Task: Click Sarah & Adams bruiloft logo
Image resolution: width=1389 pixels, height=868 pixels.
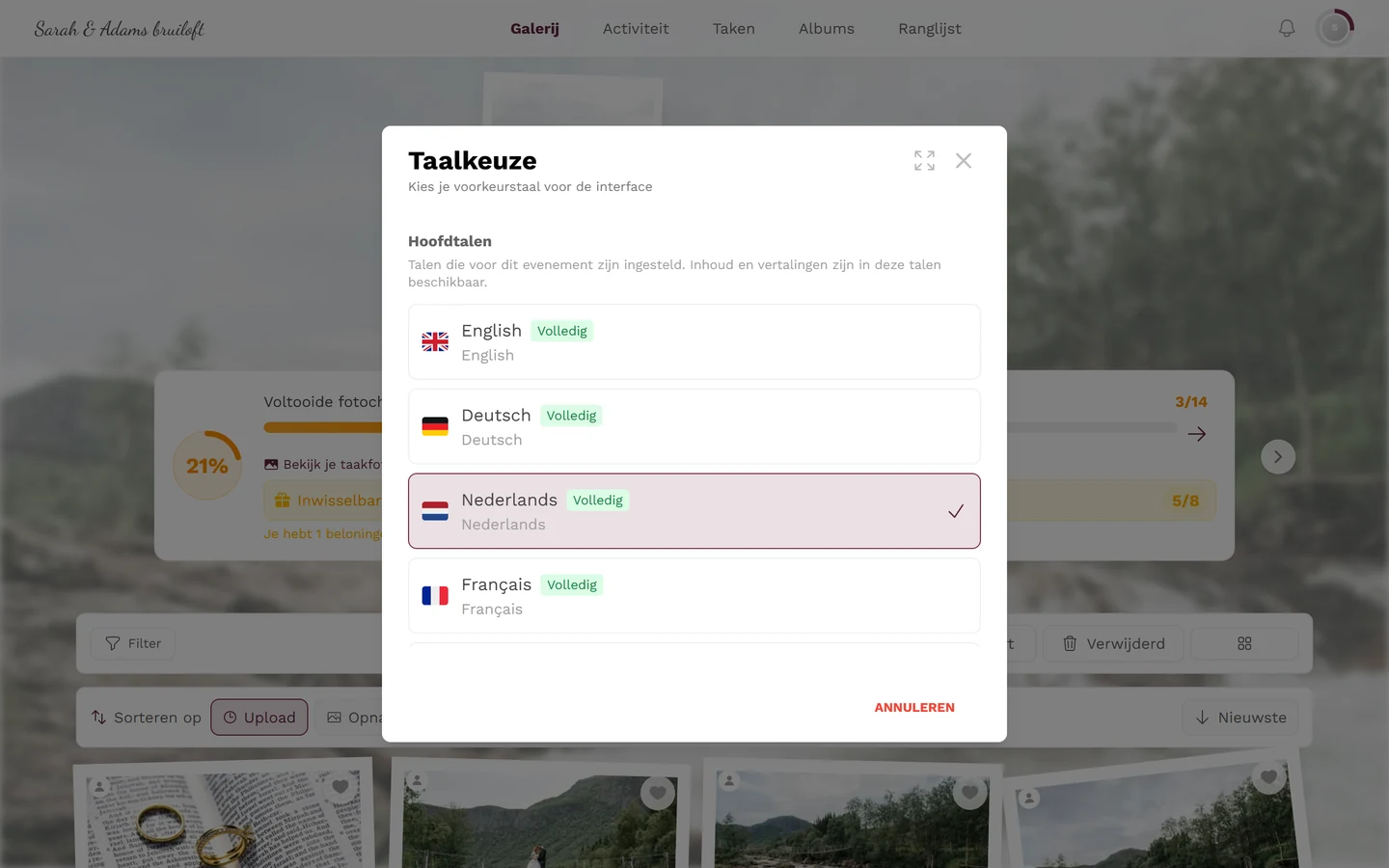Action: tap(120, 29)
